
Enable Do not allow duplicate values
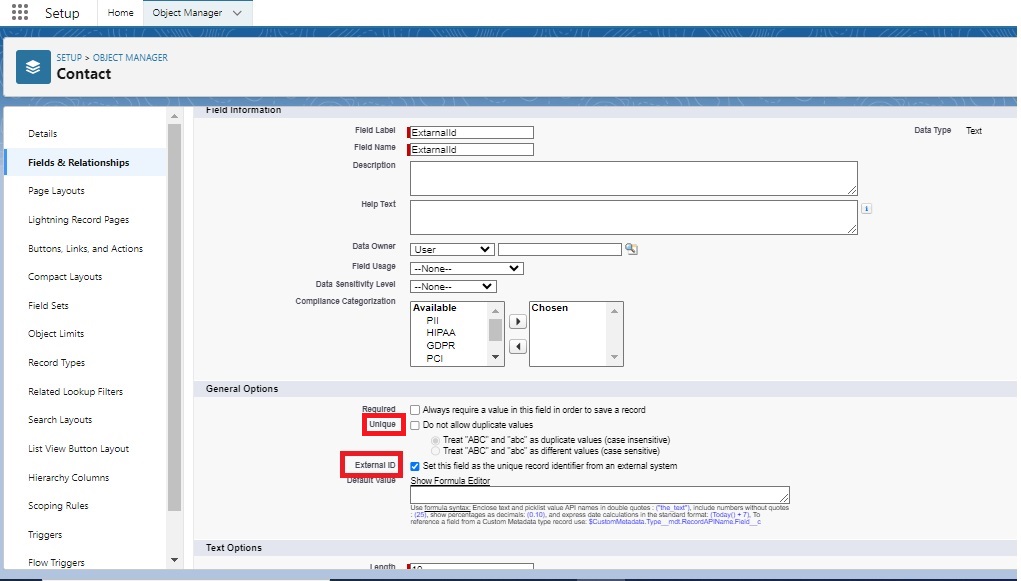tap(415, 425)
